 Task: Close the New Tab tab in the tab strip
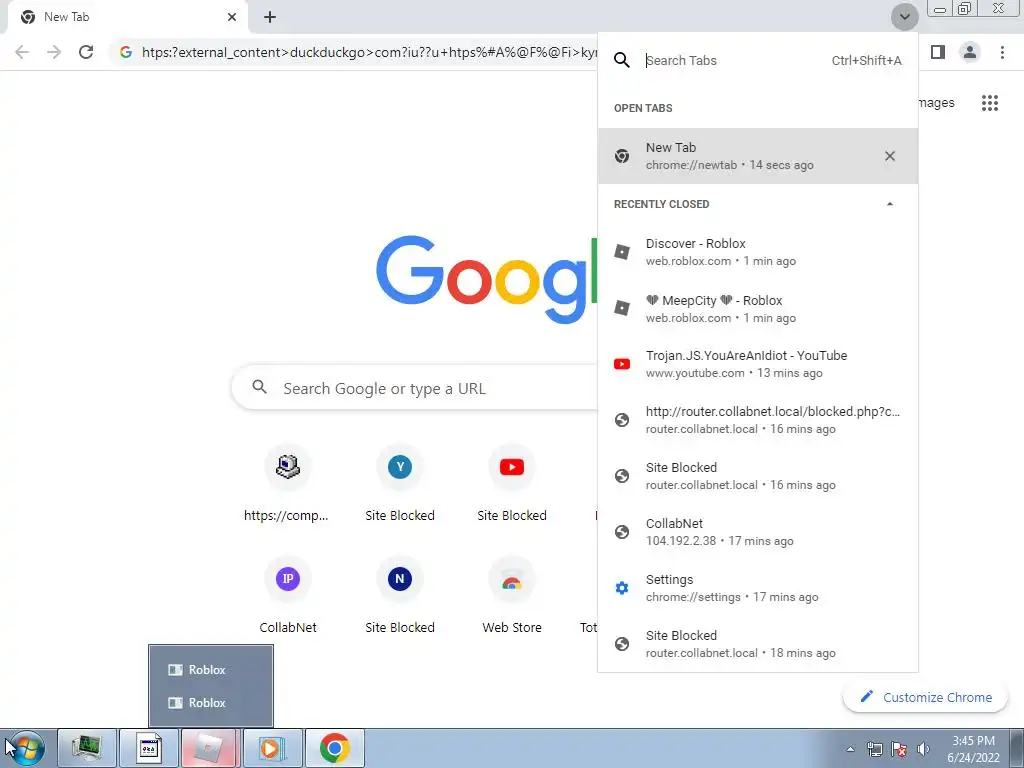pyautogui.click(x=232, y=17)
